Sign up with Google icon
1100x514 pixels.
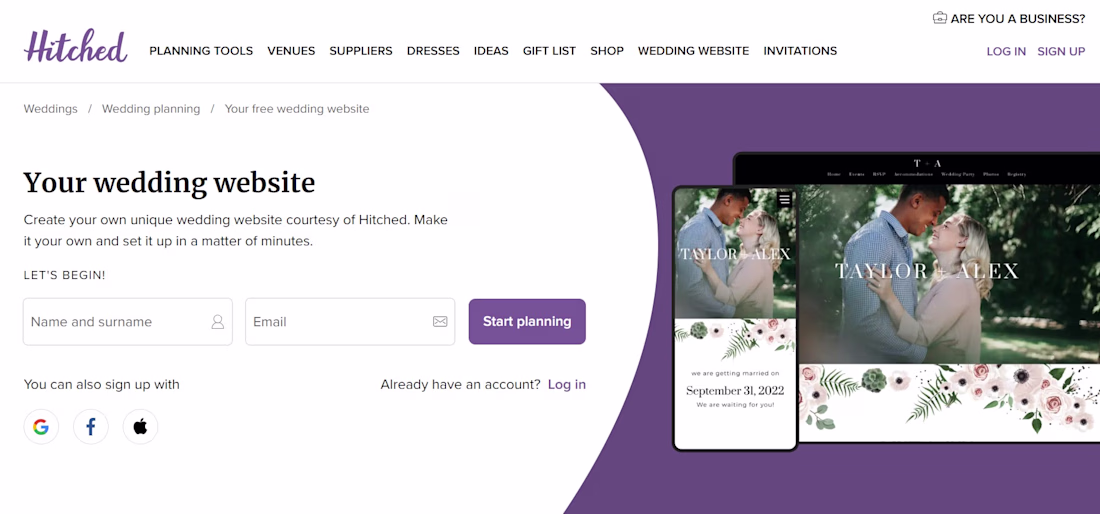pyautogui.click(x=41, y=426)
